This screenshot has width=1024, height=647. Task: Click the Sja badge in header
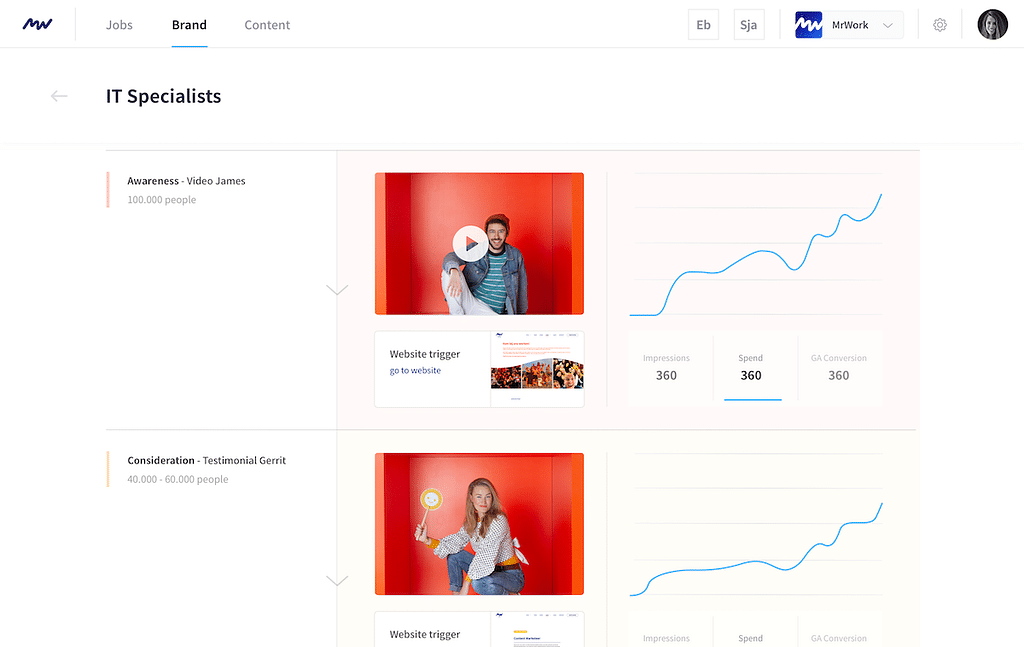pyautogui.click(x=748, y=25)
